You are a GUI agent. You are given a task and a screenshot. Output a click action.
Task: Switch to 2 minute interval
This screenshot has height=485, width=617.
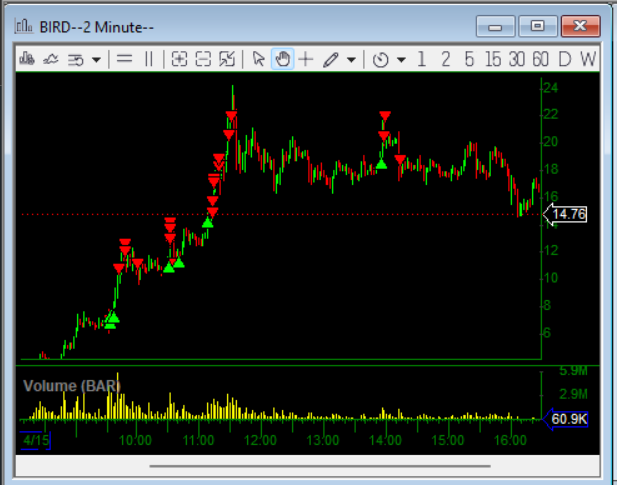[x=445, y=59]
